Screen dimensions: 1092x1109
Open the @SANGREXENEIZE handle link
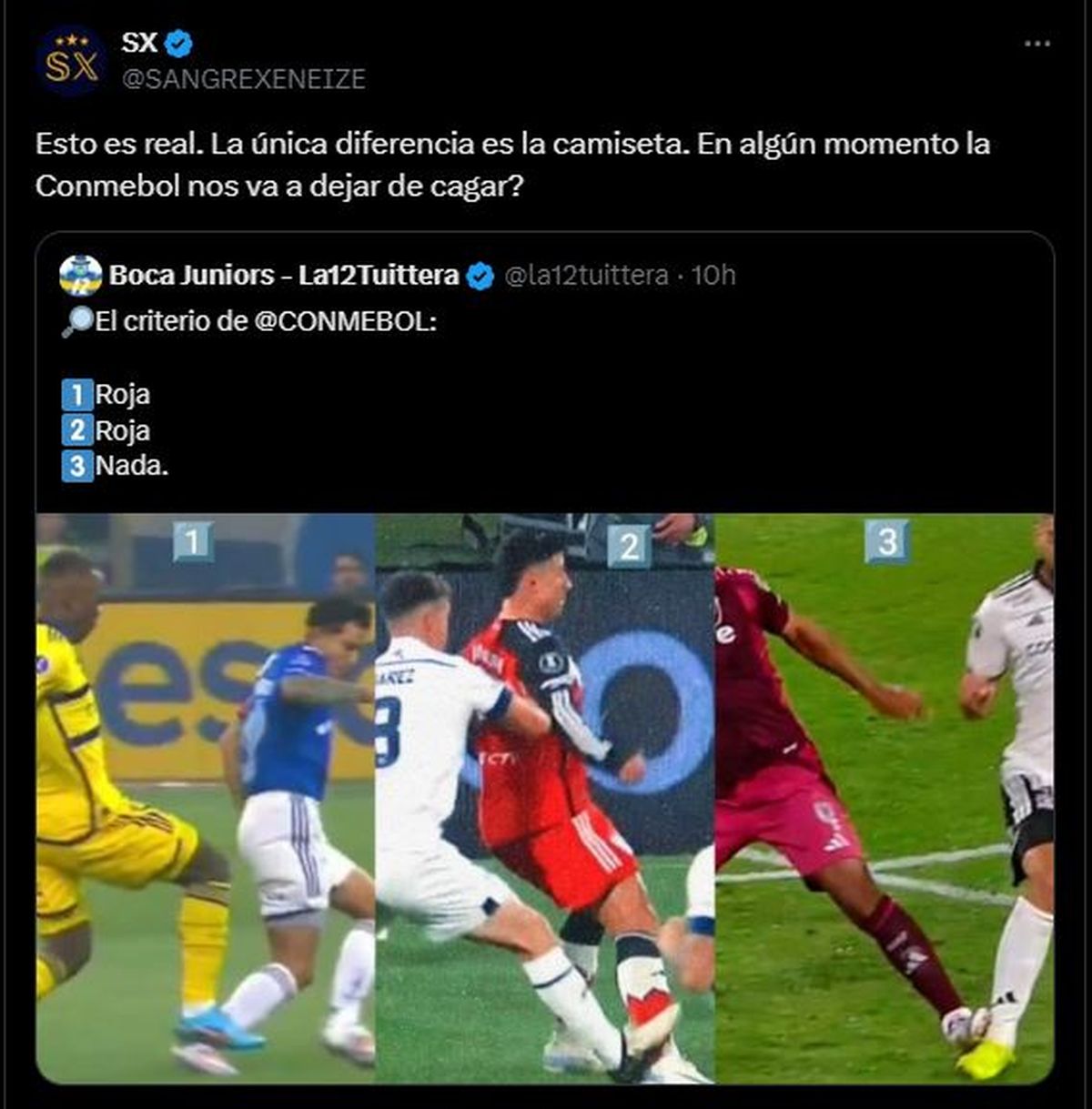(x=244, y=79)
